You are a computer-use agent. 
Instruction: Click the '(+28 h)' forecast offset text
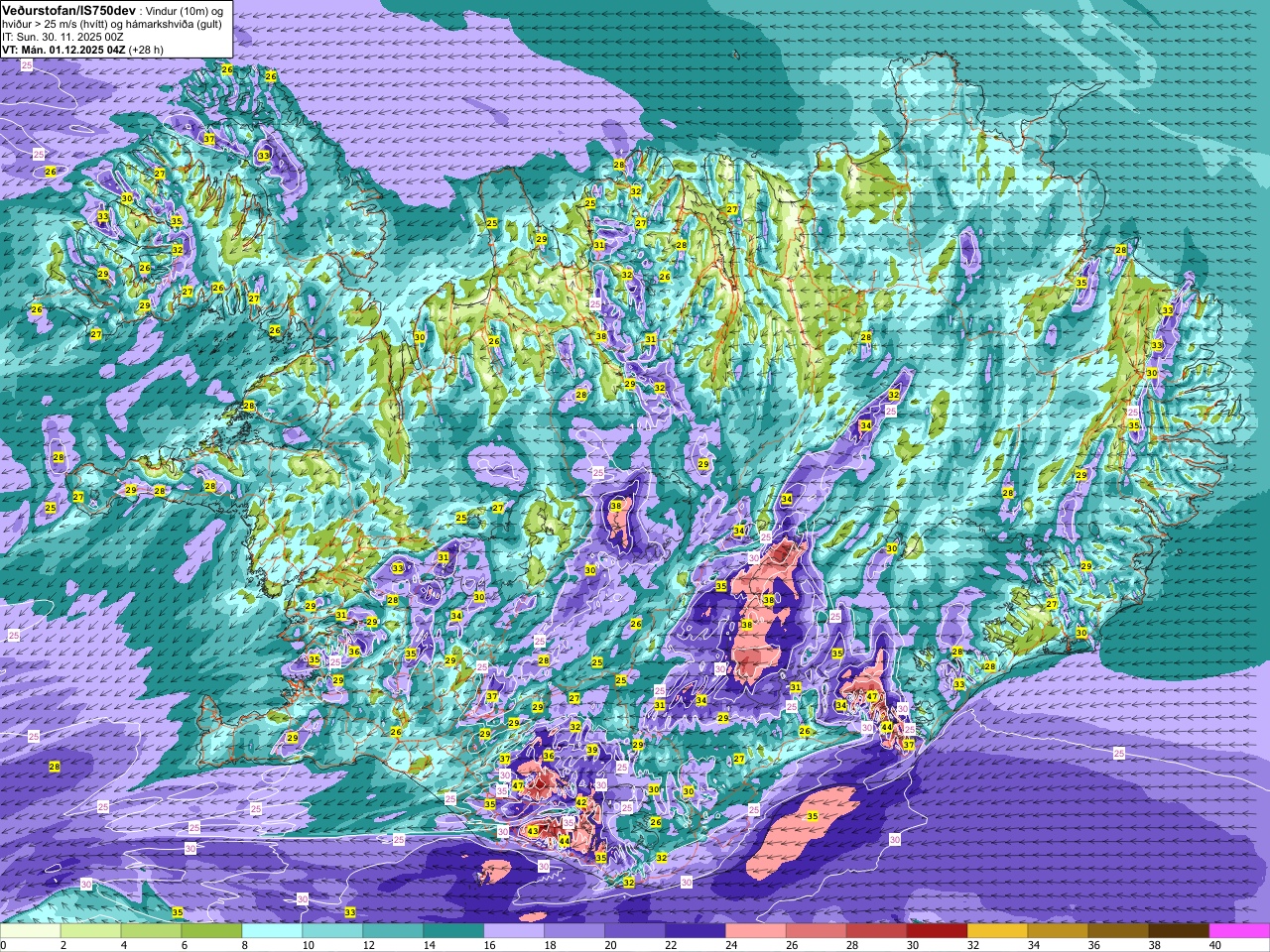[x=146, y=49]
